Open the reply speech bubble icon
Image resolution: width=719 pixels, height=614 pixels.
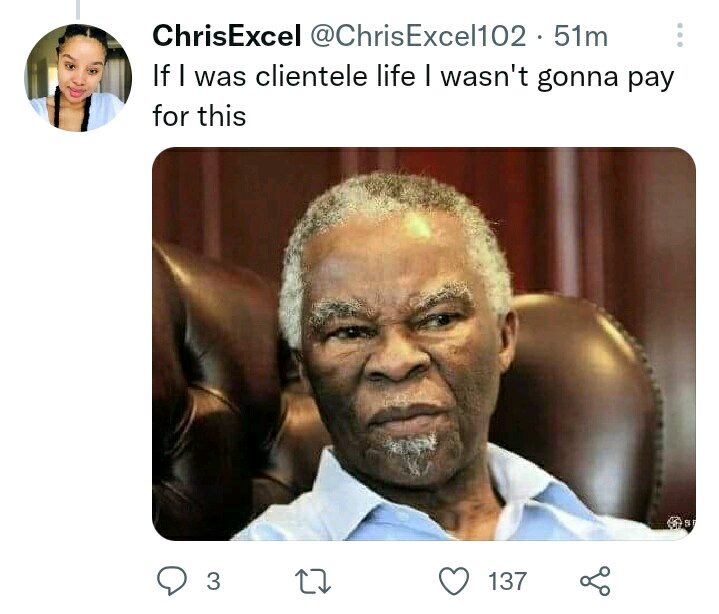tap(172, 581)
